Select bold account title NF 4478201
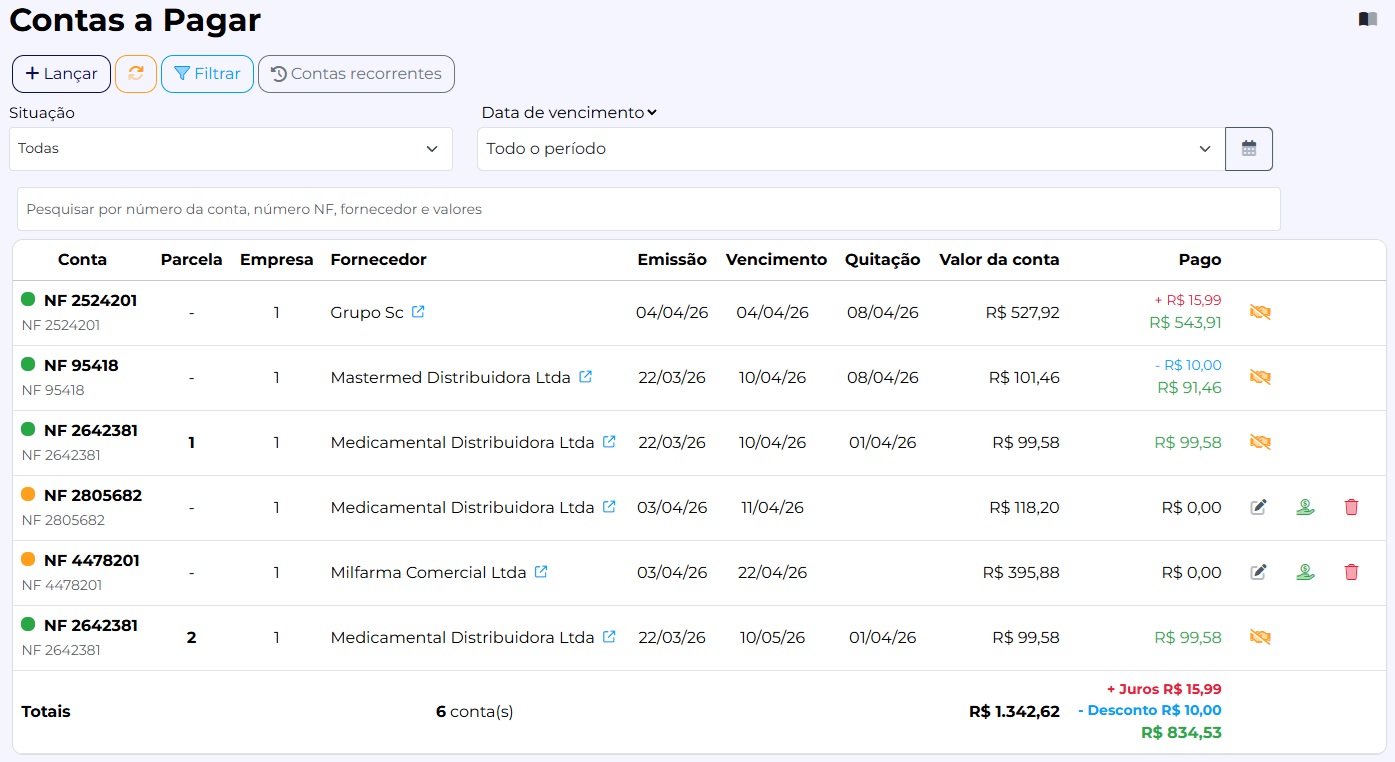The height and width of the screenshot is (762, 1395). pyautogui.click(x=92, y=560)
